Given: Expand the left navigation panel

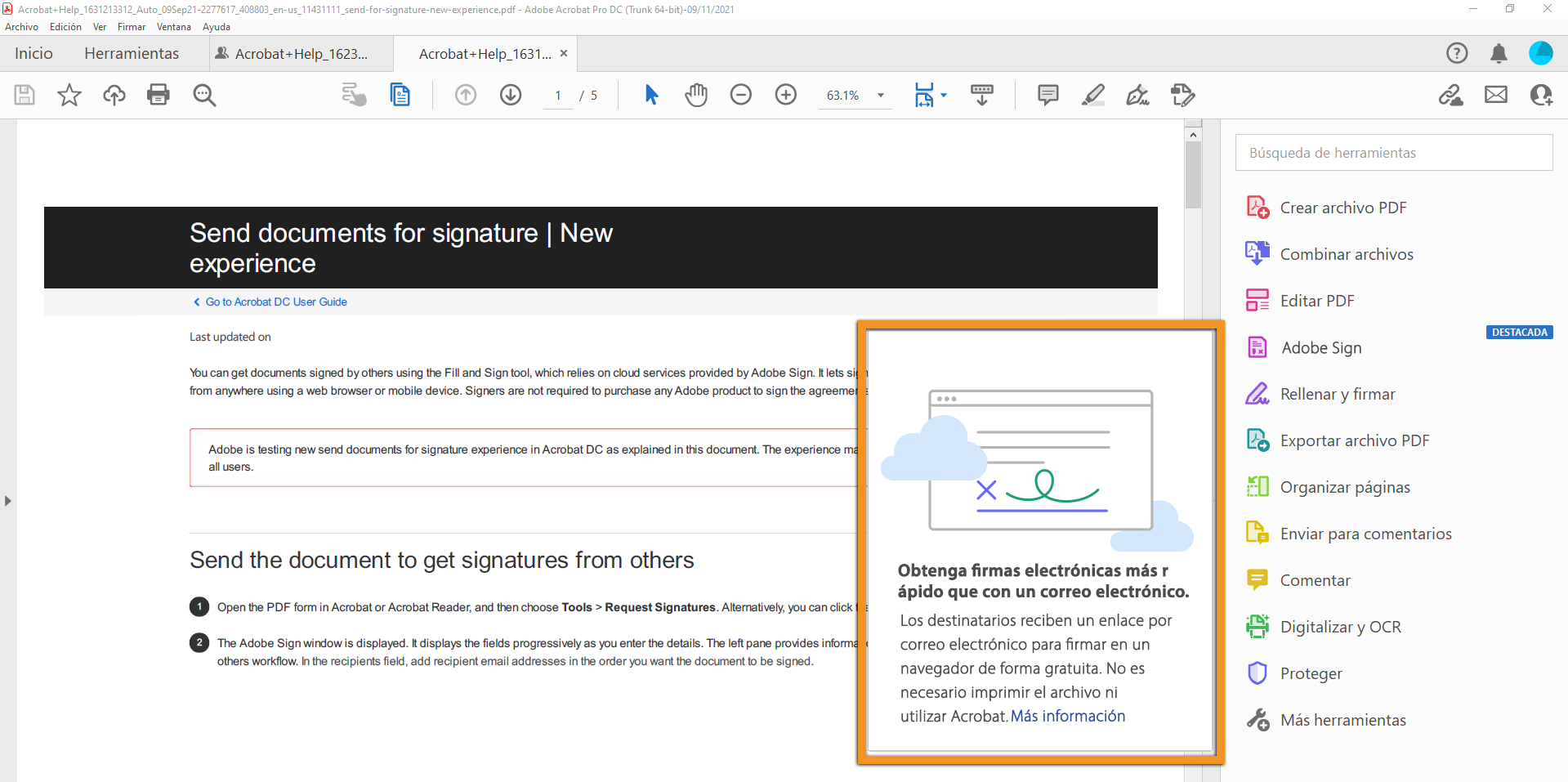Looking at the screenshot, I should pos(7,500).
